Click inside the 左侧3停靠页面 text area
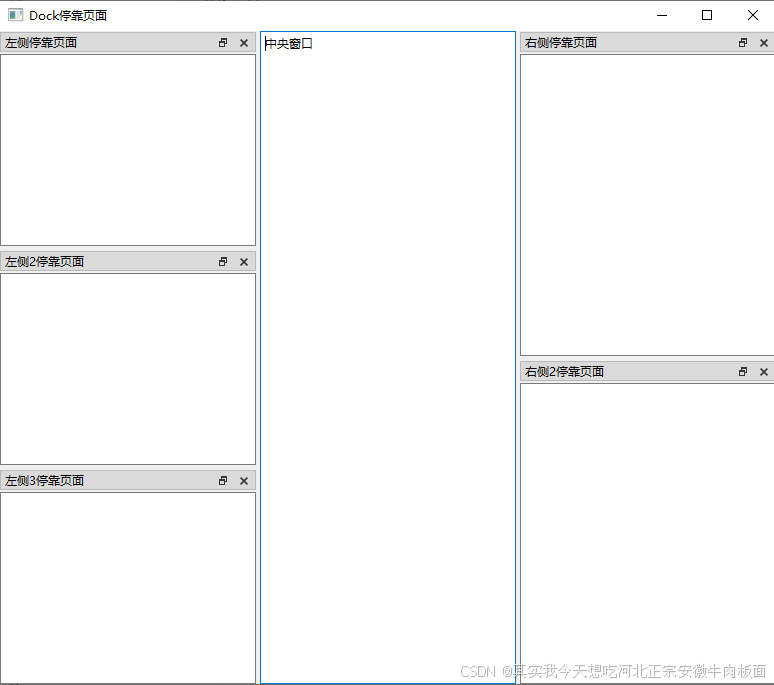 click(x=128, y=587)
